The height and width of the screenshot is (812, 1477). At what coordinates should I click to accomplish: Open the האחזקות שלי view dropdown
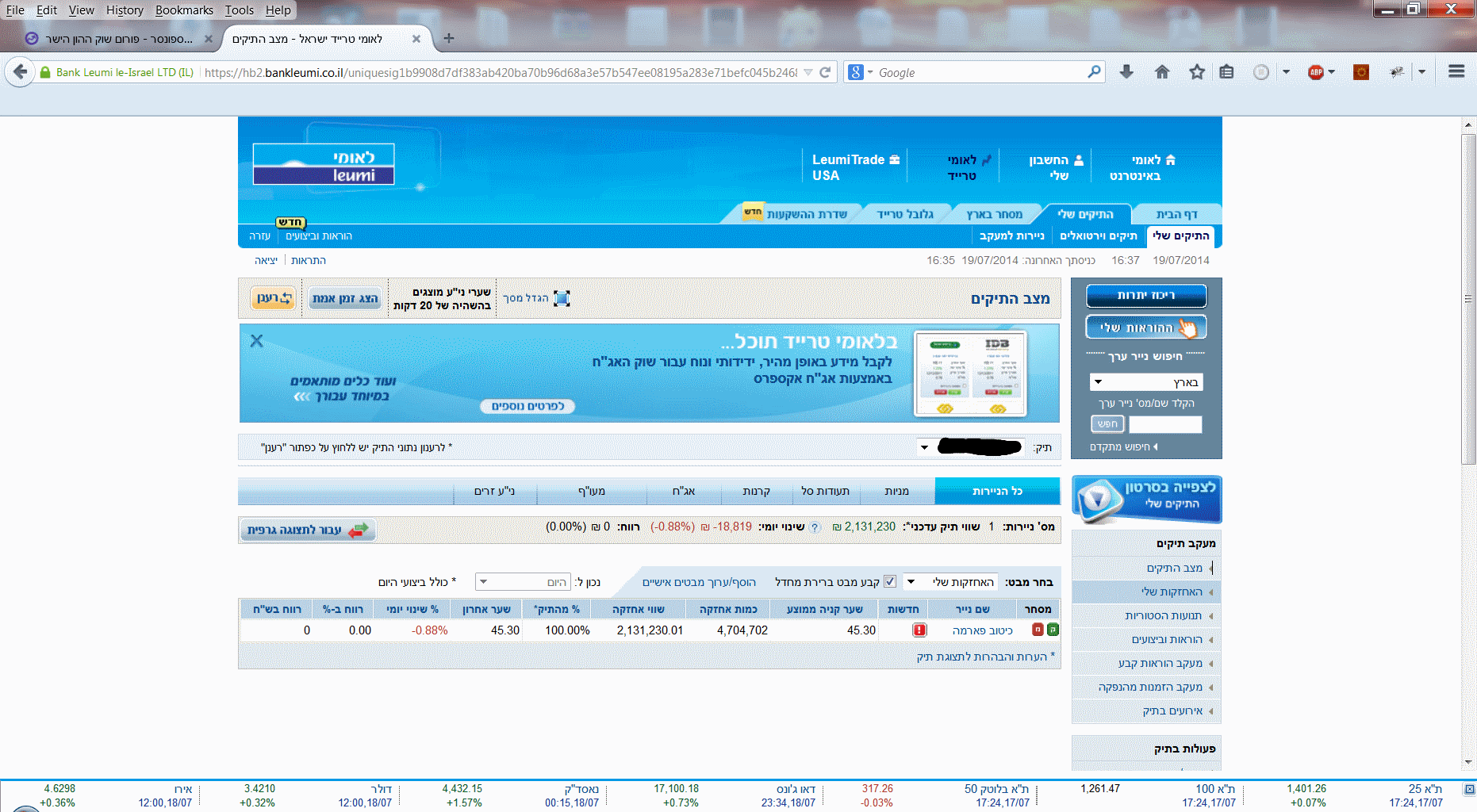952,582
